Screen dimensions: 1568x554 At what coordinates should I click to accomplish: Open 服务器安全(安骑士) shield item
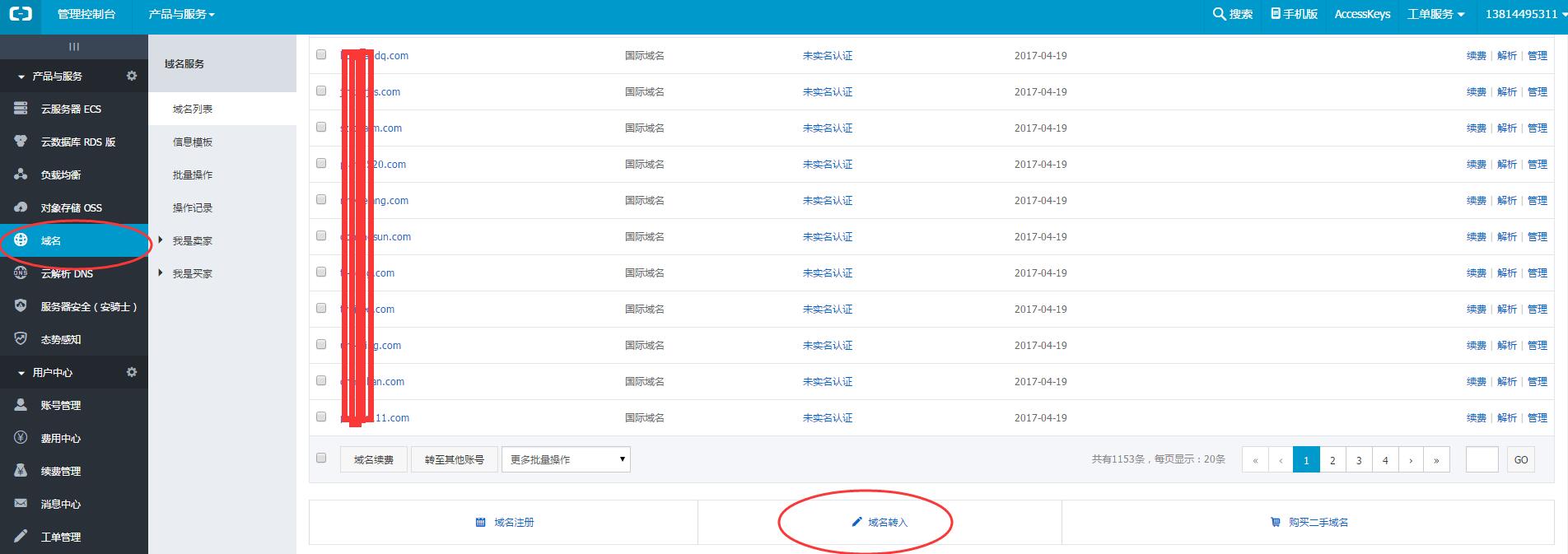pyautogui.click(x=74, y=306)
